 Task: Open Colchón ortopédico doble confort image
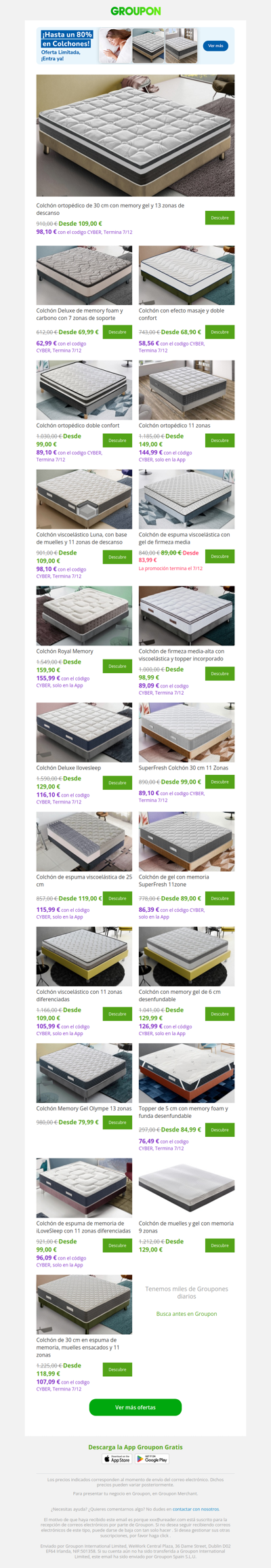pyautogui.click(x=84, y=390)
